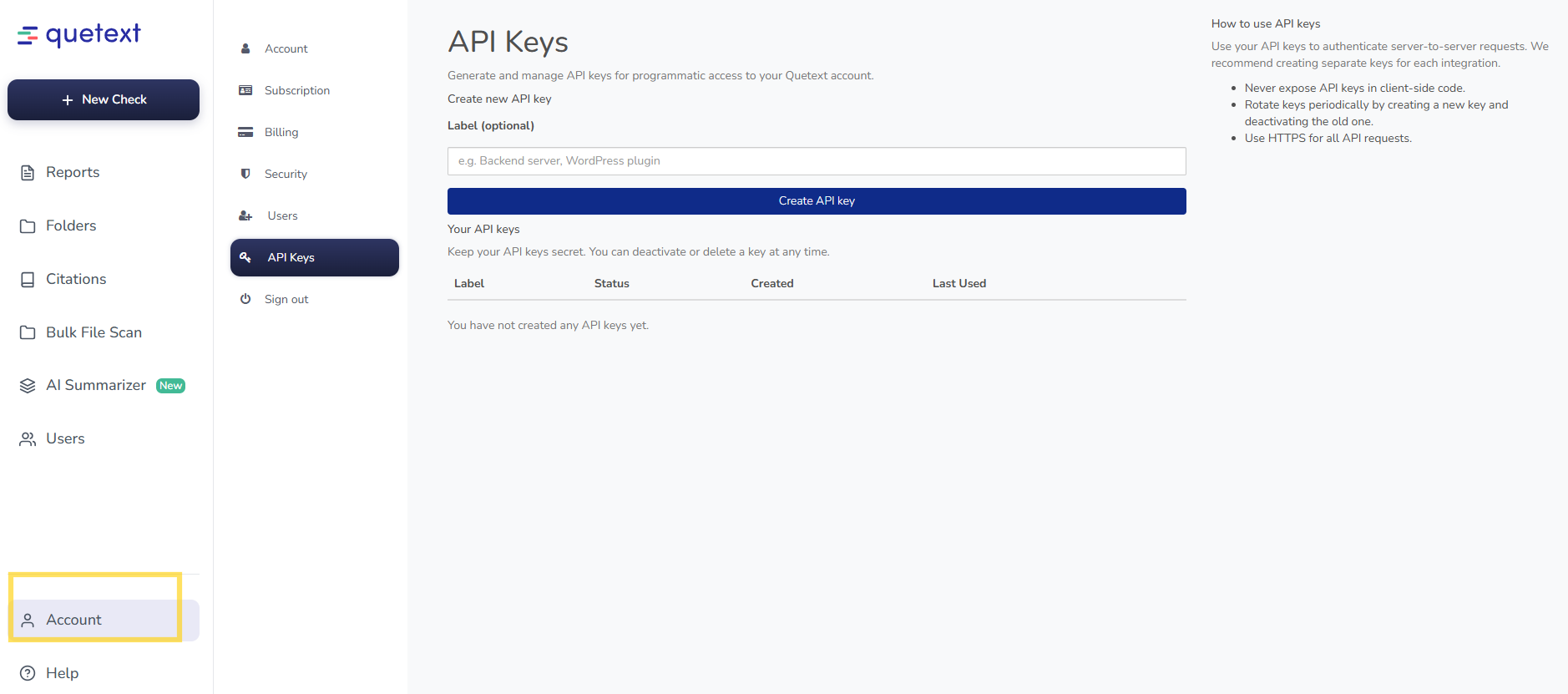
Task: Select Account in bottom-left sidebar
Action: click(73, 620)
